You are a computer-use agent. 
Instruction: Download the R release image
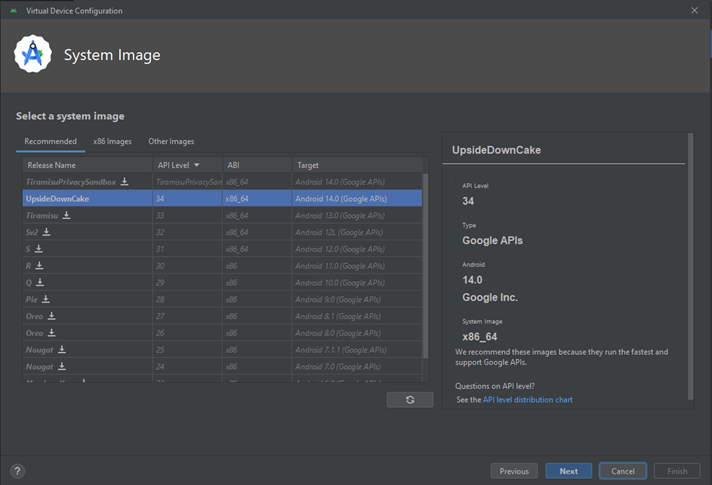pyautogui.click(x=38, y=266)
